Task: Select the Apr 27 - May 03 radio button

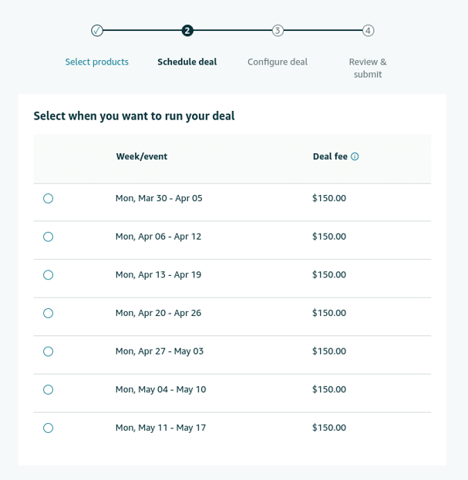Action: (48, 351)
